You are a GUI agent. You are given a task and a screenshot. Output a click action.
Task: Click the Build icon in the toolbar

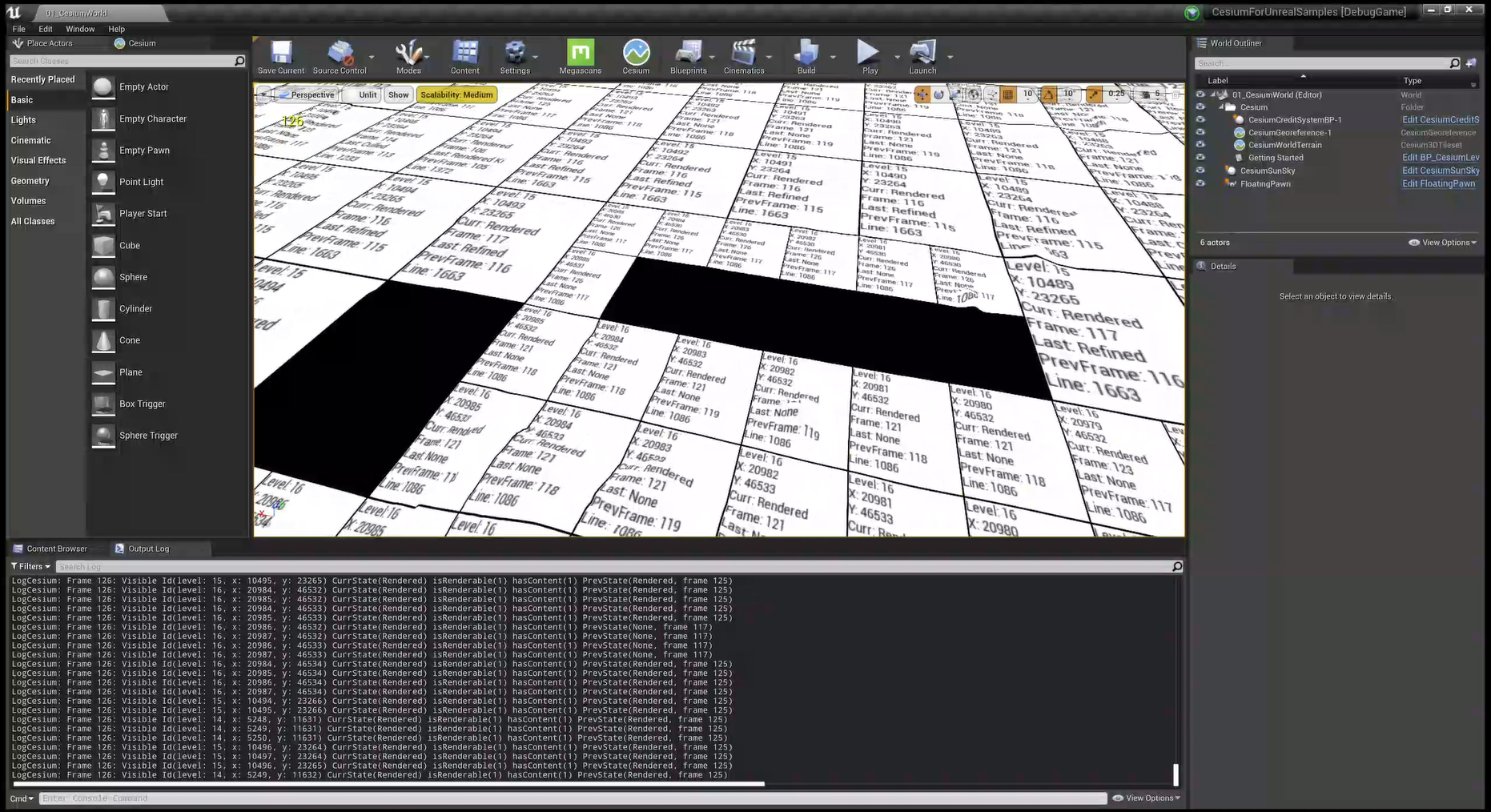pyautogui.click(x=805, y=55)
